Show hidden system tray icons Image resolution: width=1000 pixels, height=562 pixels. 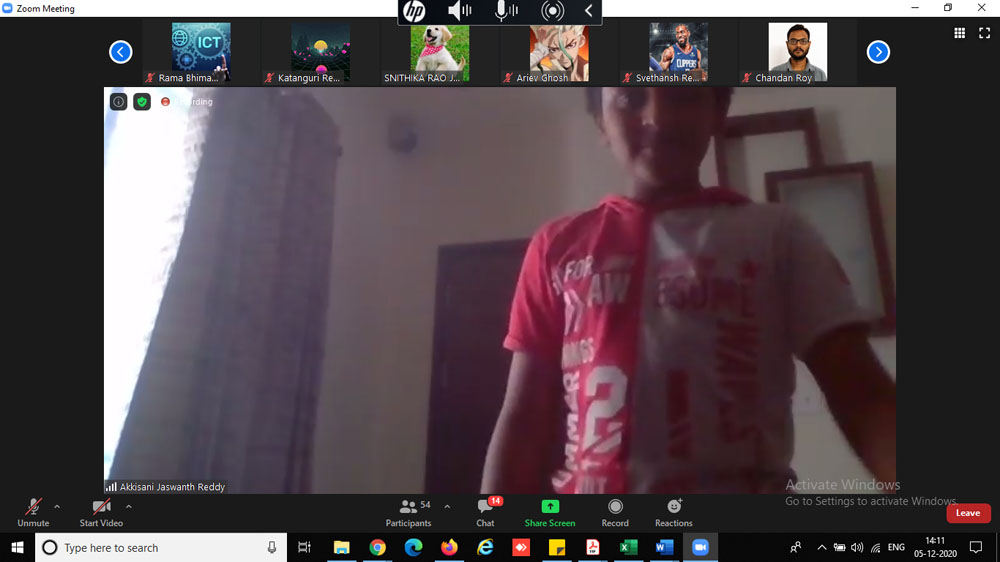click(x=821, y=547)
